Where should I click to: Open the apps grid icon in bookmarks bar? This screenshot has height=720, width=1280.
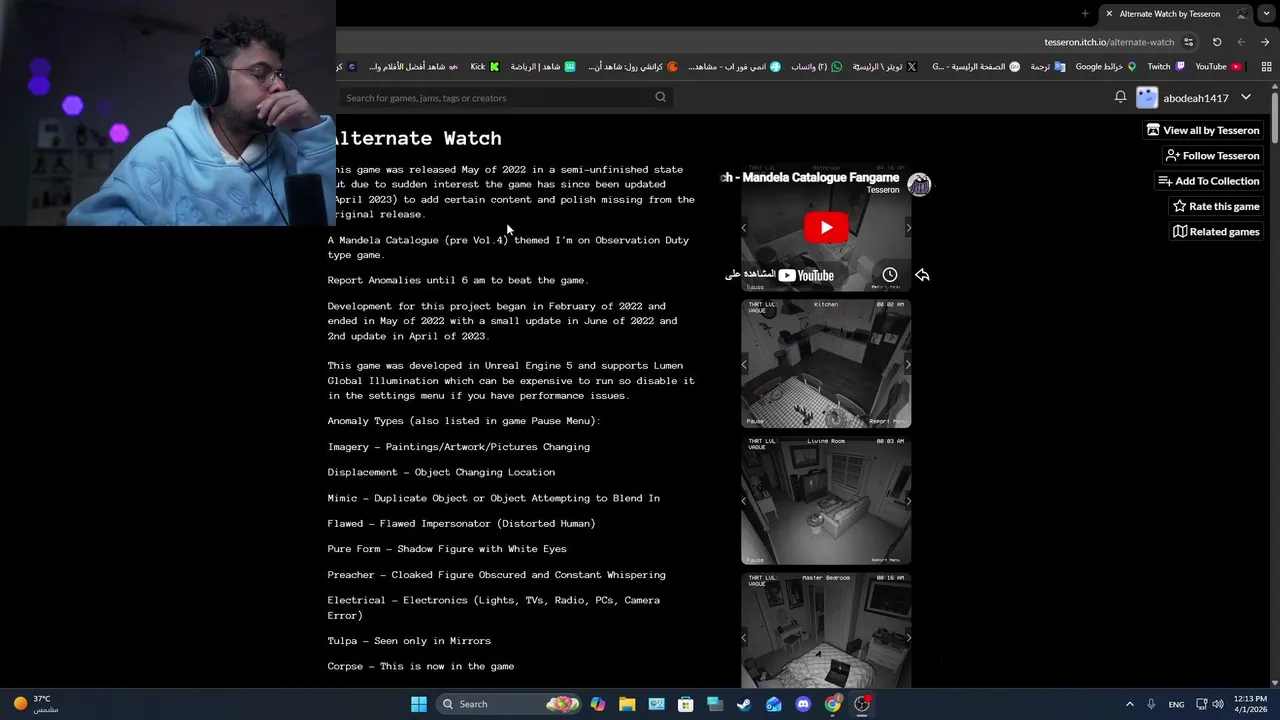pyautogui.click(x=1266, y=67)
